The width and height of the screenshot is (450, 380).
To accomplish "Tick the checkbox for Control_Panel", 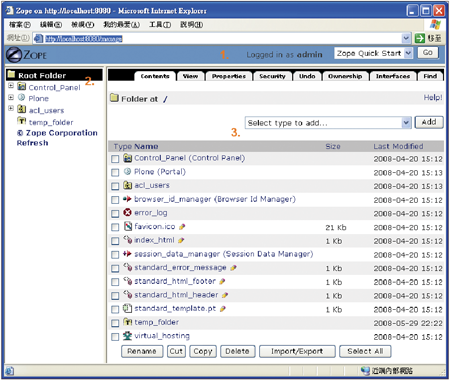I will 115,159.
